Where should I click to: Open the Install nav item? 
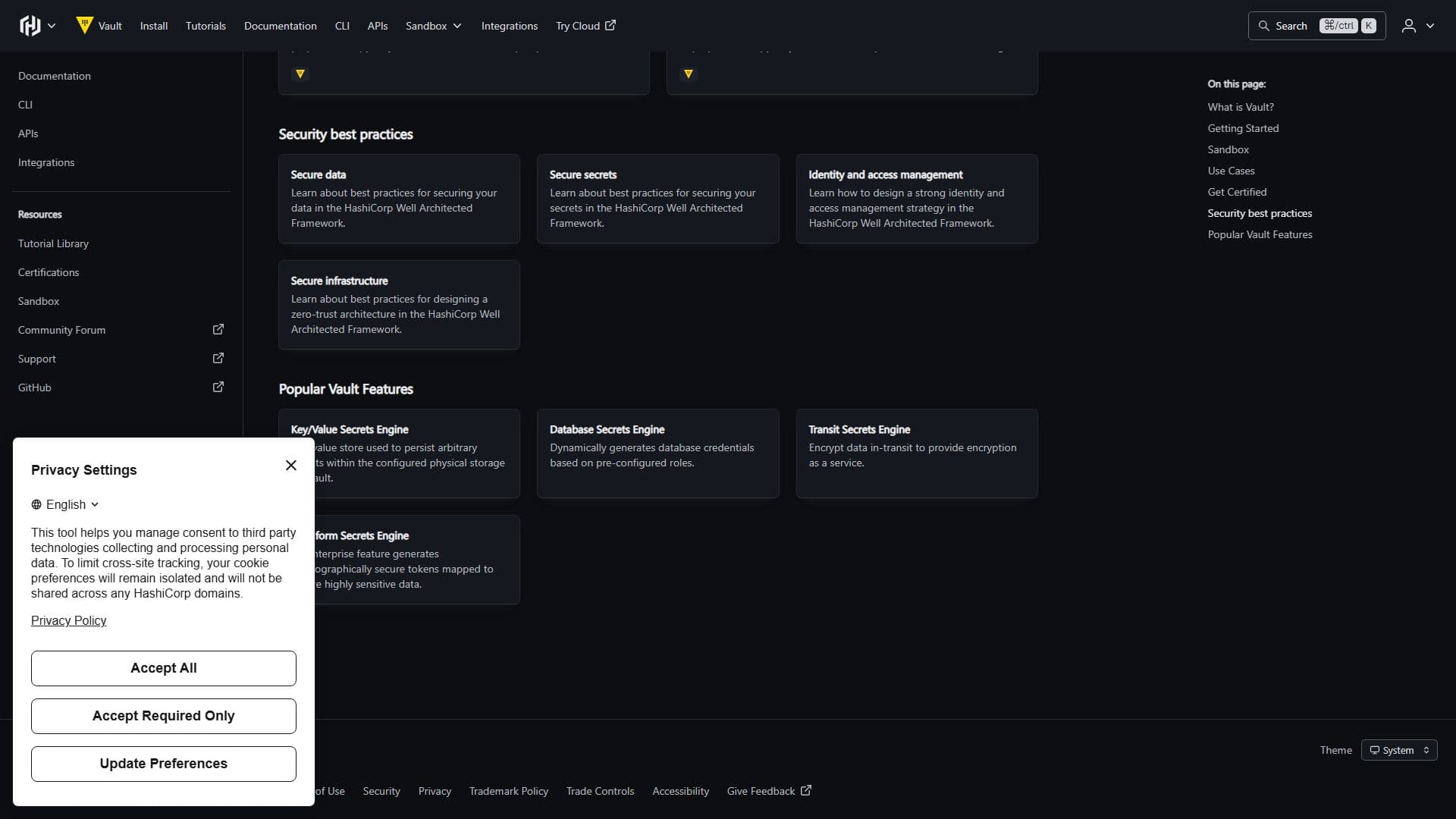(x=154, y=26)
